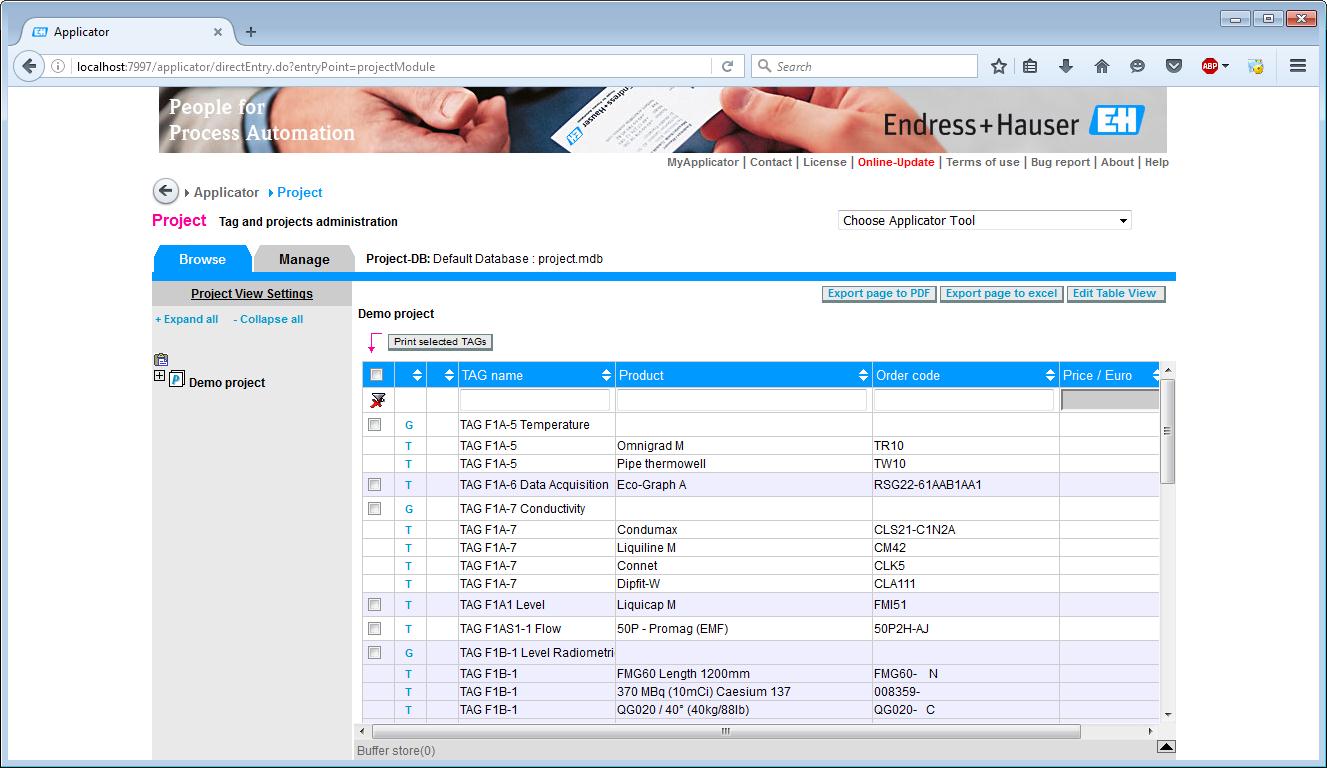Toggle the select-all checkbox in table header
Image resolution: width=1327 pixels, height=768 pixels.
377,375
